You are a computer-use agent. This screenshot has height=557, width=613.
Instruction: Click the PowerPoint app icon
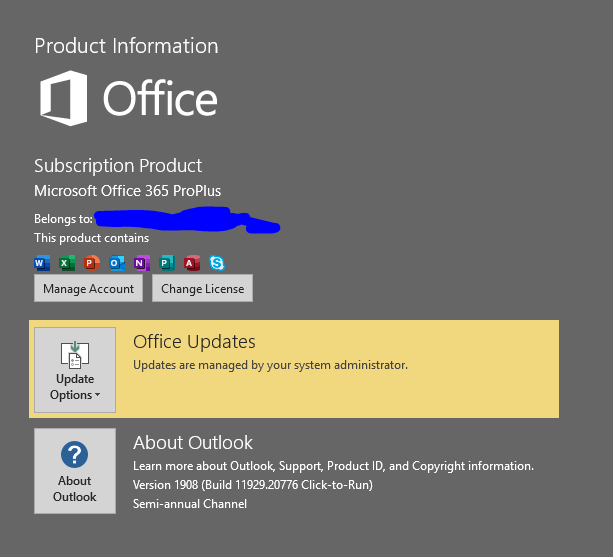tap(92, 263)
